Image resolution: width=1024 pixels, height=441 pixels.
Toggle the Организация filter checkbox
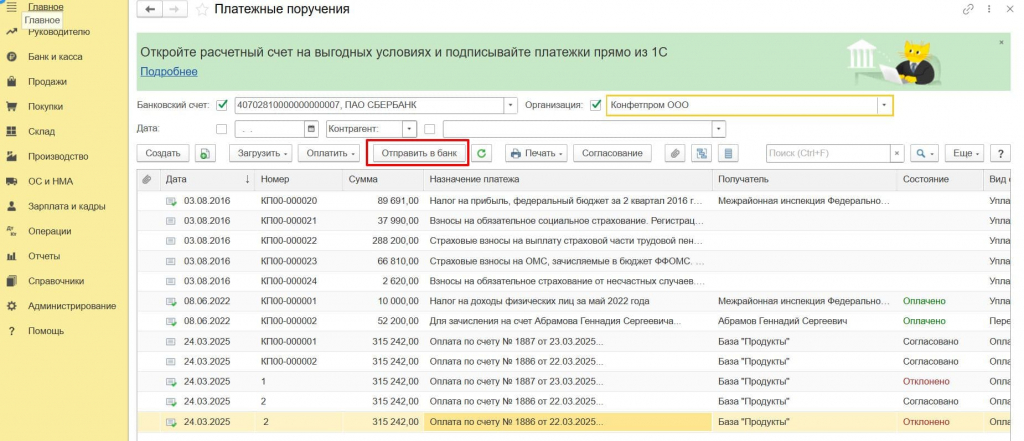click(x=596, y=105)
